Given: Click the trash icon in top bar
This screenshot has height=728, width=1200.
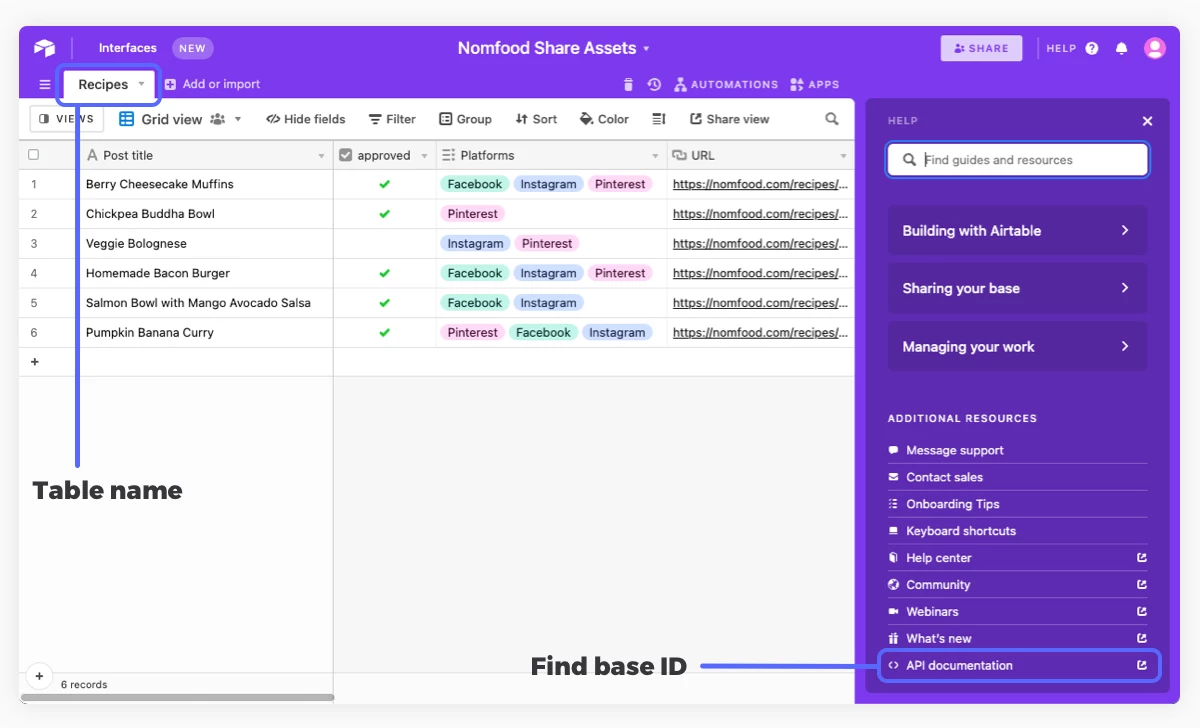Looking at the screenshot, I should pyautogui.click(x=628, y=85).
